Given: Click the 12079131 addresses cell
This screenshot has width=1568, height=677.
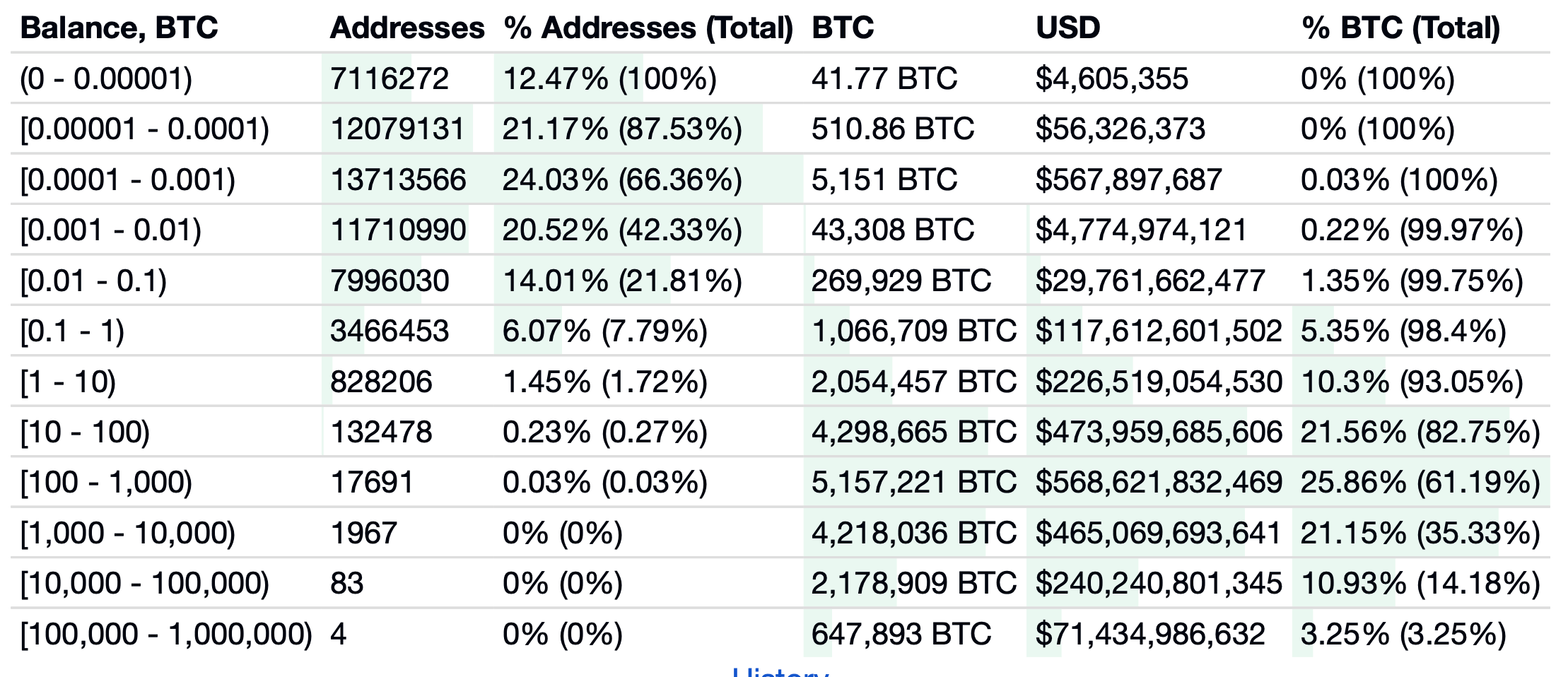Looking at the screenshot, I should (x=397, y=129).
